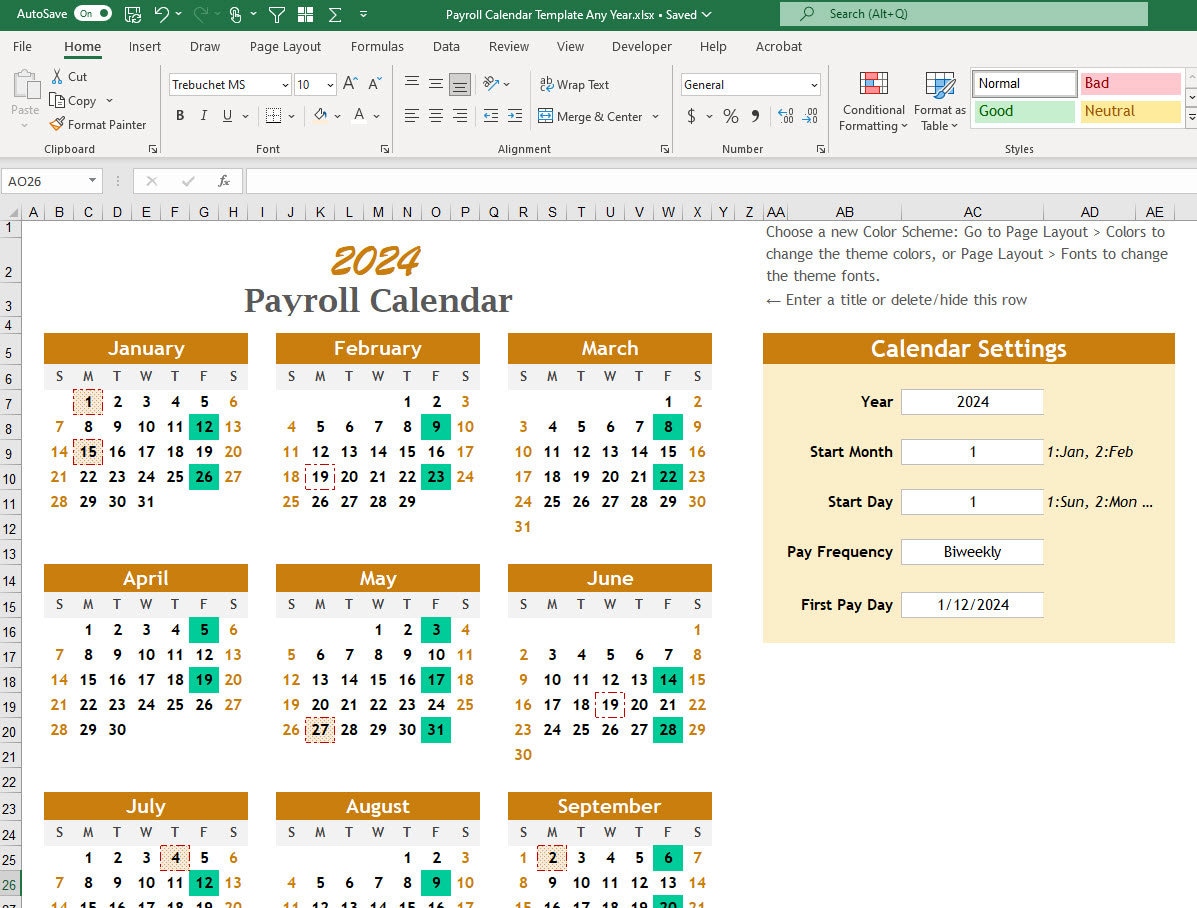Click Format Painter

tap(98, 124)
